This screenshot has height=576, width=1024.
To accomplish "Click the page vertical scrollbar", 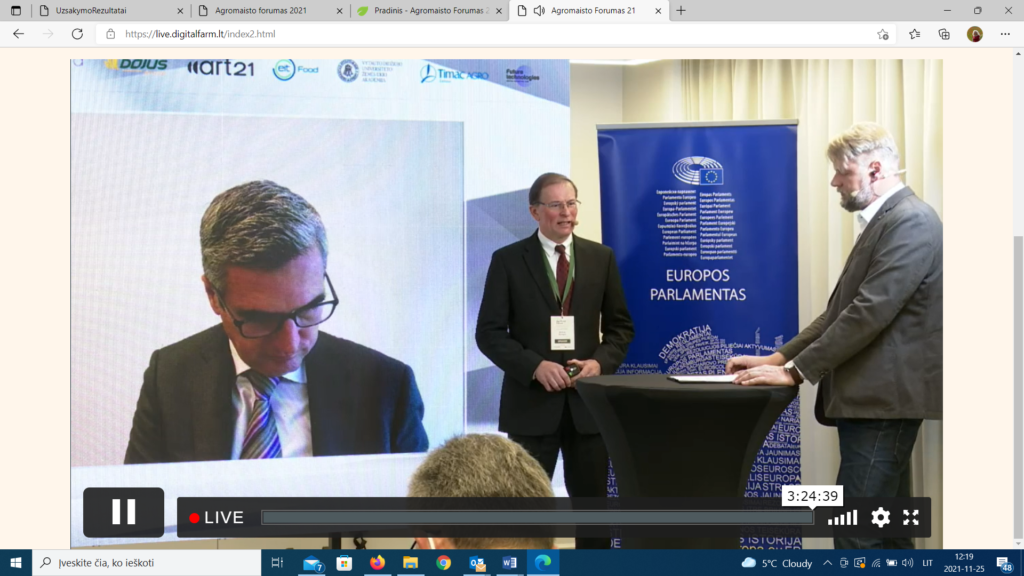I will click(x=1019, y=386).
